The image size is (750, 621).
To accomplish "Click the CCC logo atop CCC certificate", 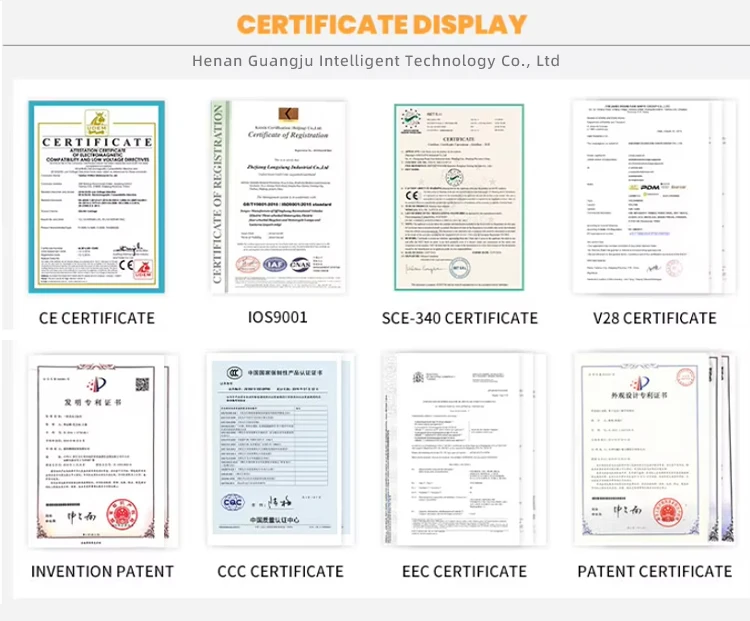I will pos(234,372).
